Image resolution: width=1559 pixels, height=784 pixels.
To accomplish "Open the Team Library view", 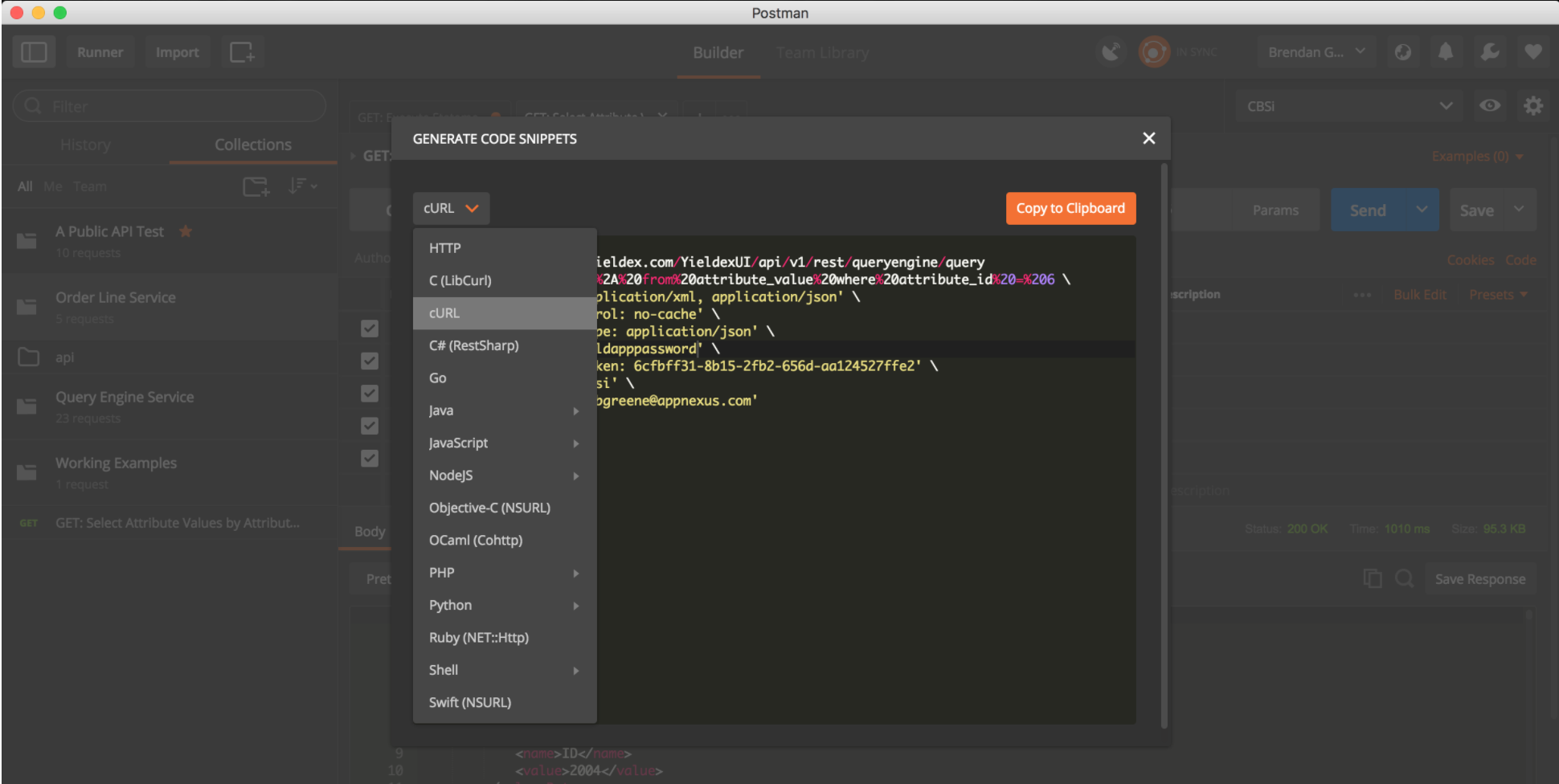I will 822,52.
